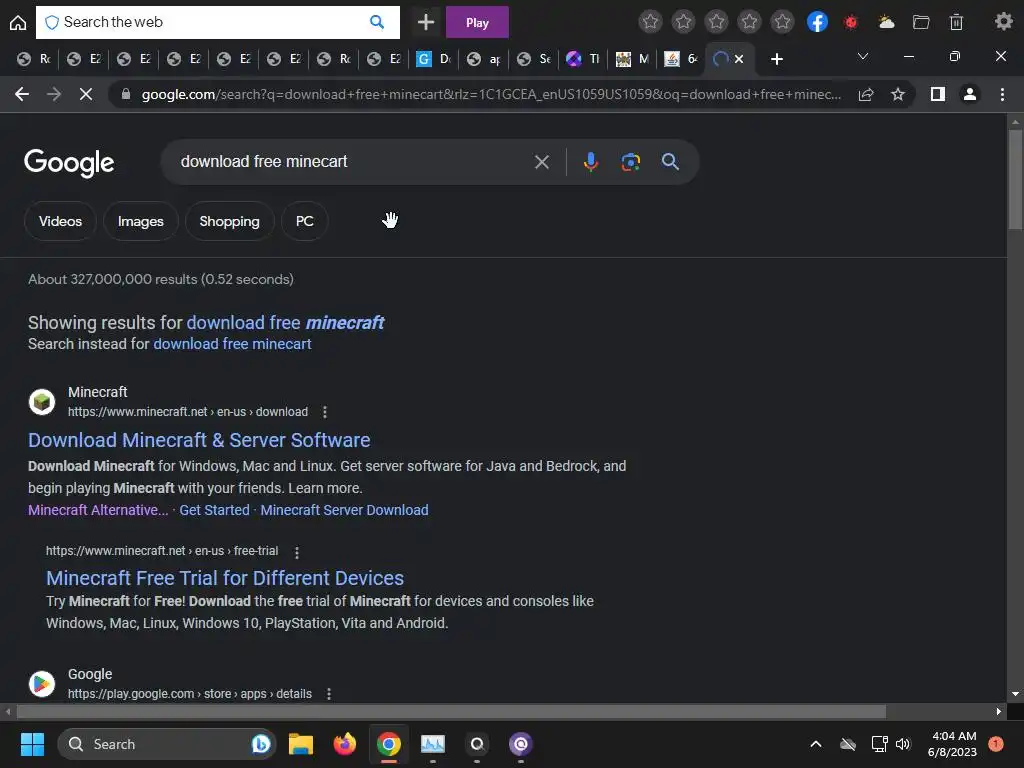This screenshot has width=1024, height=768.
Task: Switch to the tab labeled 'M'
Action: coord(633,59)
